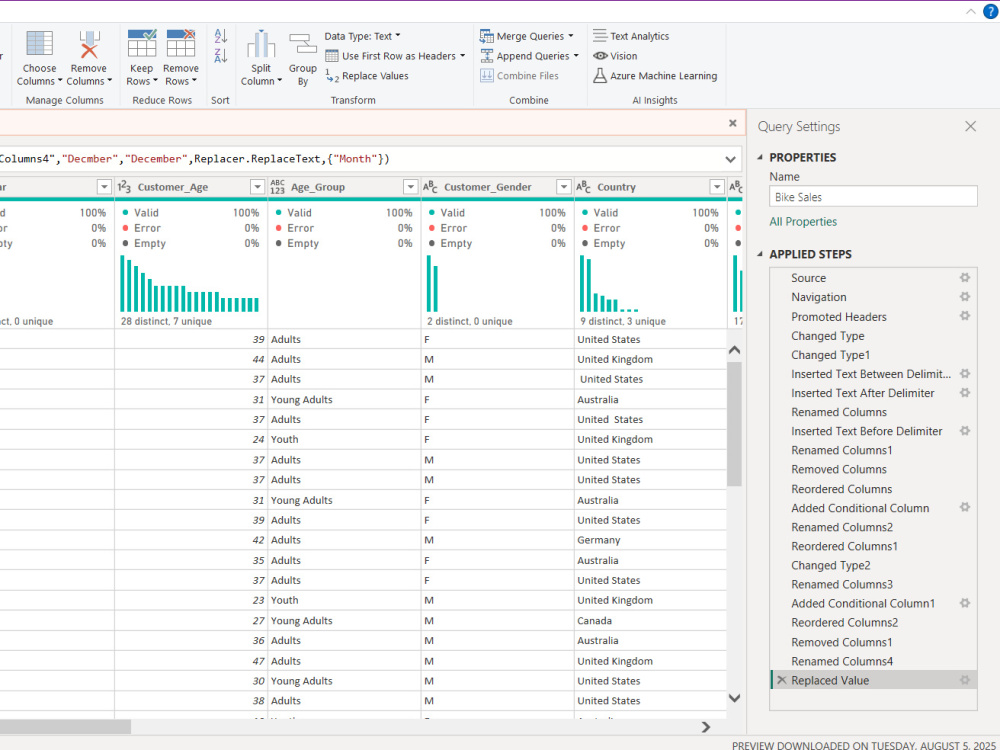Open the Merge Queries menu
The width and height of the screenshot is (1000, 750).
[x=527, y=36]
